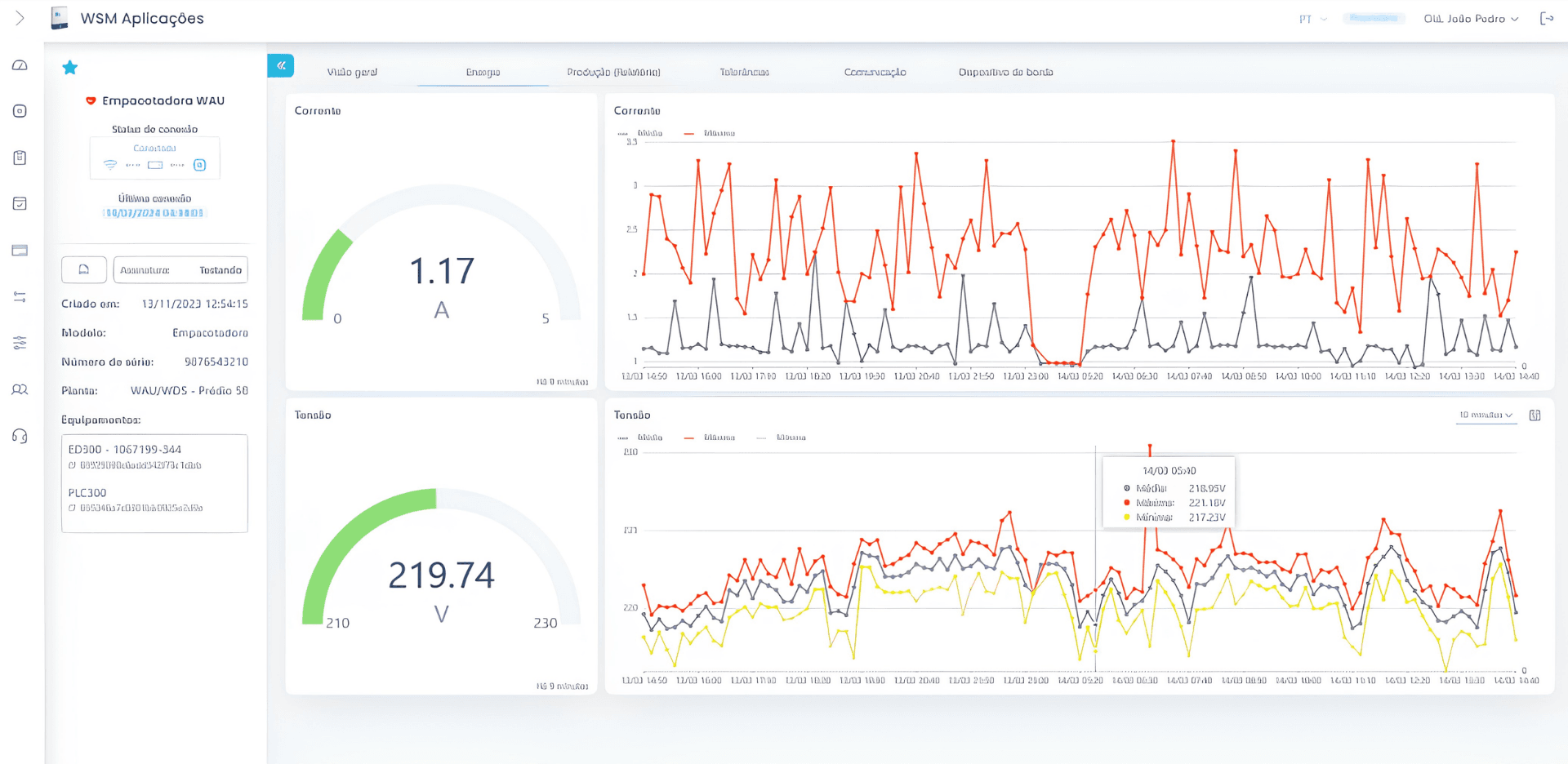Toggle Média series in Tensão legend
The image size is (1568, 764).
(640, 438)
